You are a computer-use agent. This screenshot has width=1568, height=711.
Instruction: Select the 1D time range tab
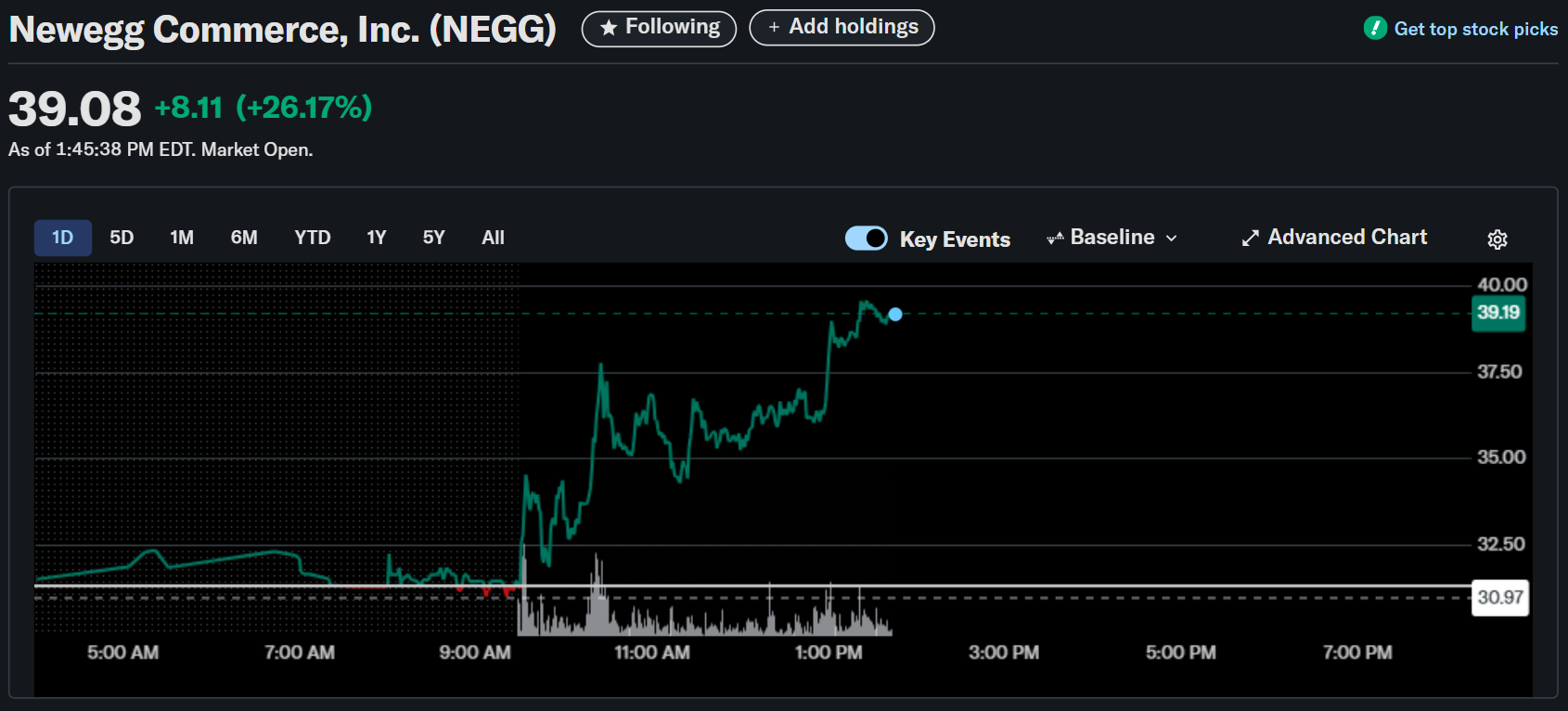(63, 238)
